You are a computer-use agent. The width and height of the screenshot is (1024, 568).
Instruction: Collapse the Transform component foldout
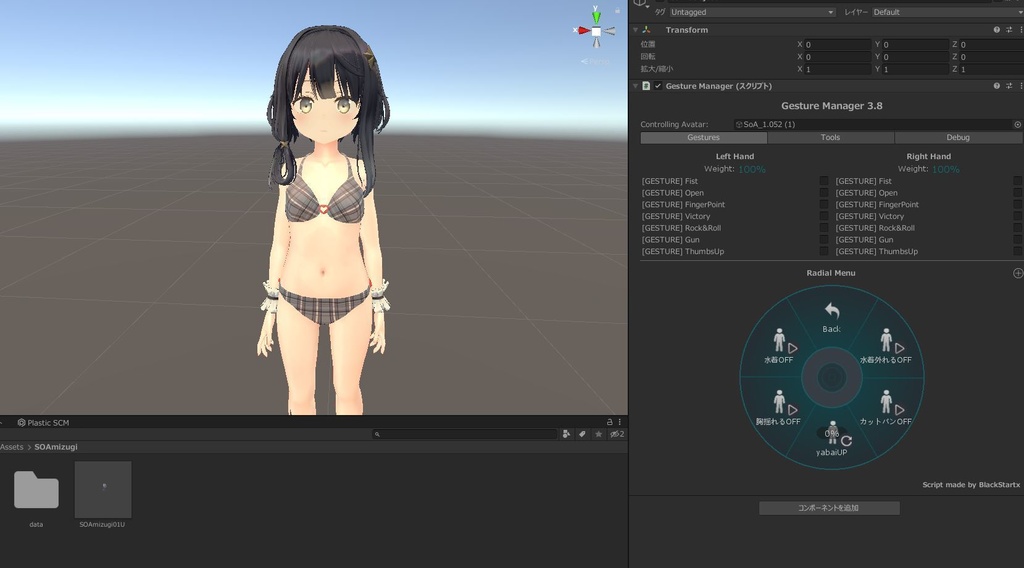coord(635,30)
